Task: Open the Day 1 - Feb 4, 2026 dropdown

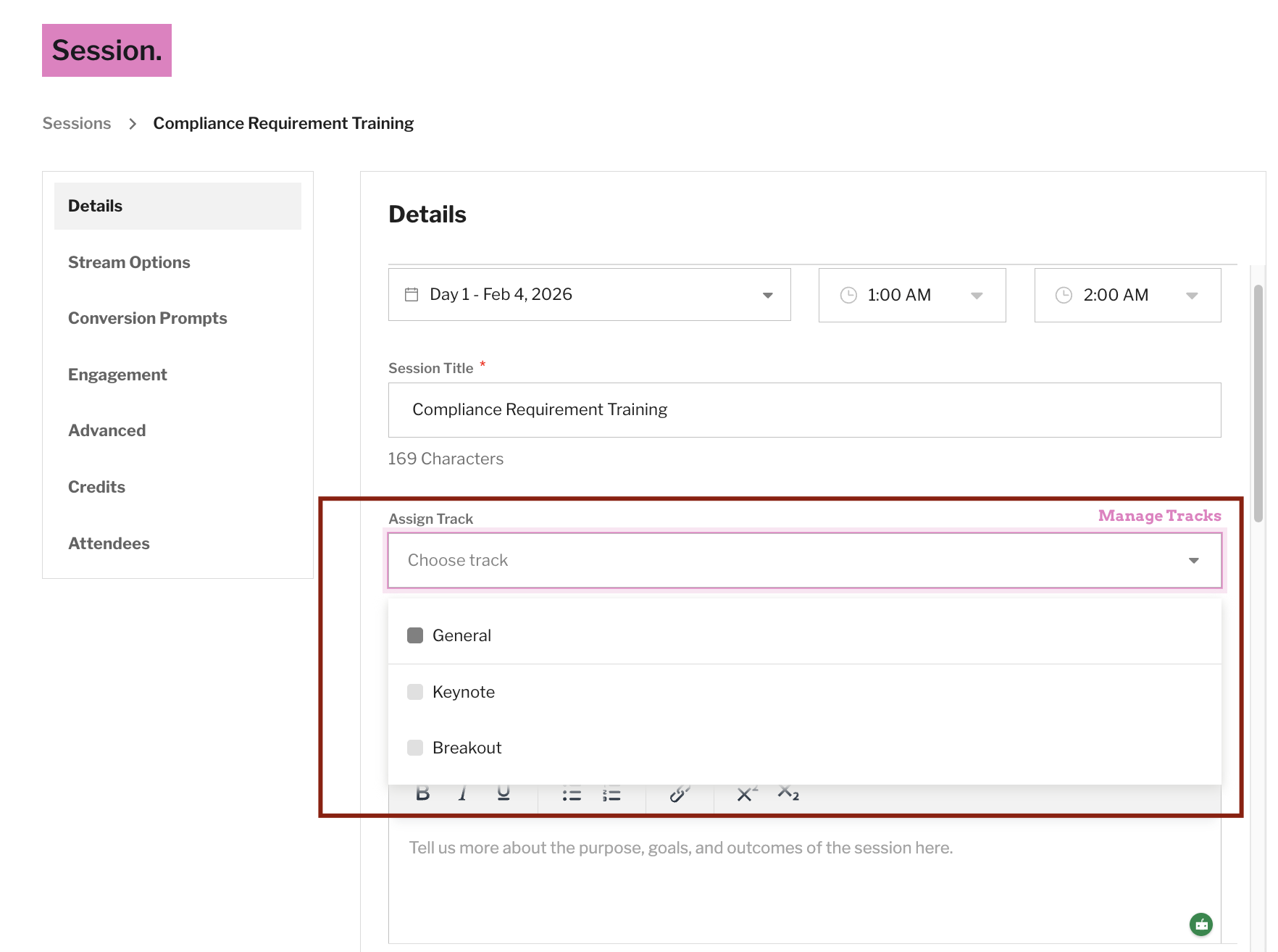Action: (589, 295)
